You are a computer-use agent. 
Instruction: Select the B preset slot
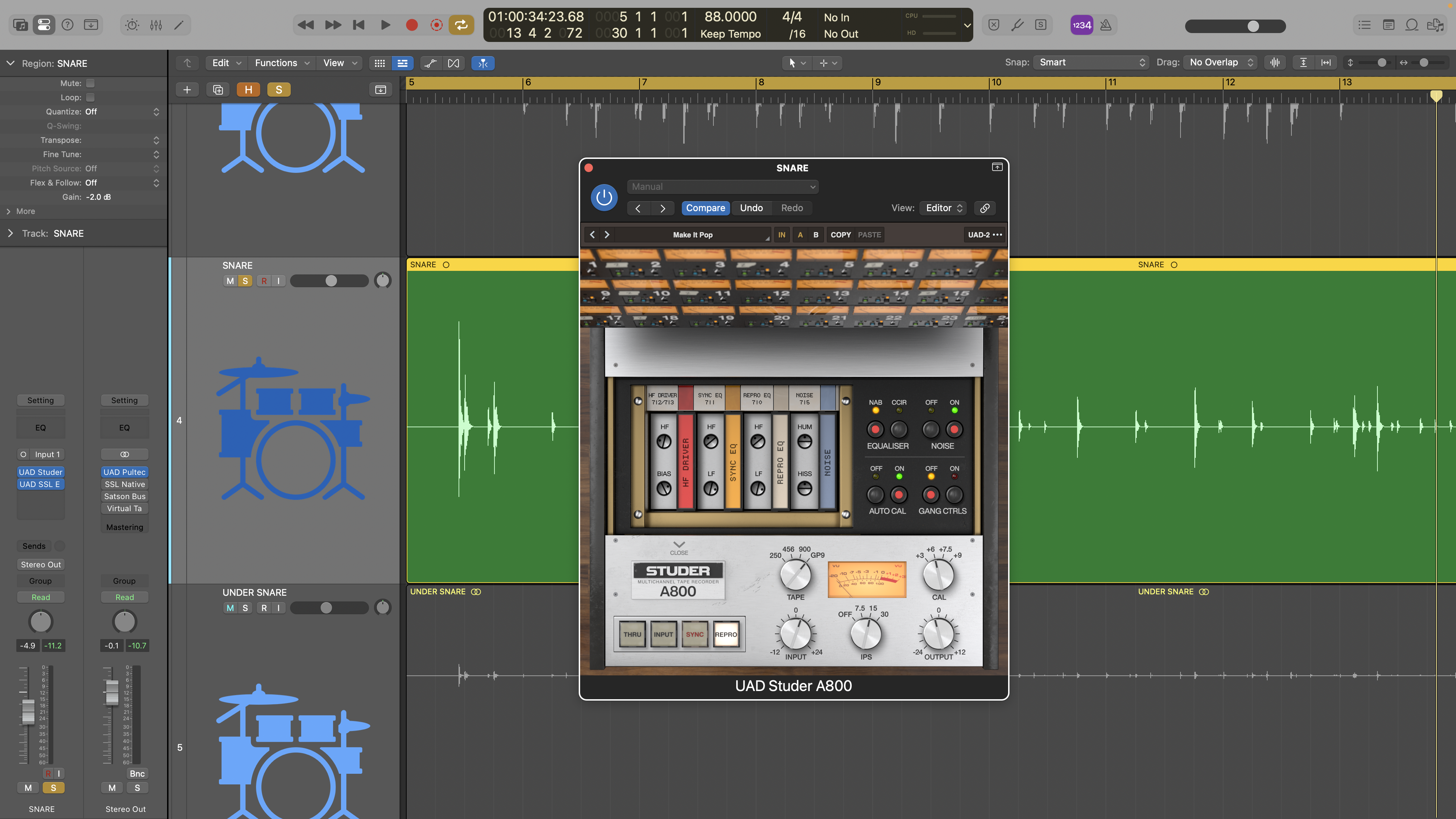(x=815, y=235)
